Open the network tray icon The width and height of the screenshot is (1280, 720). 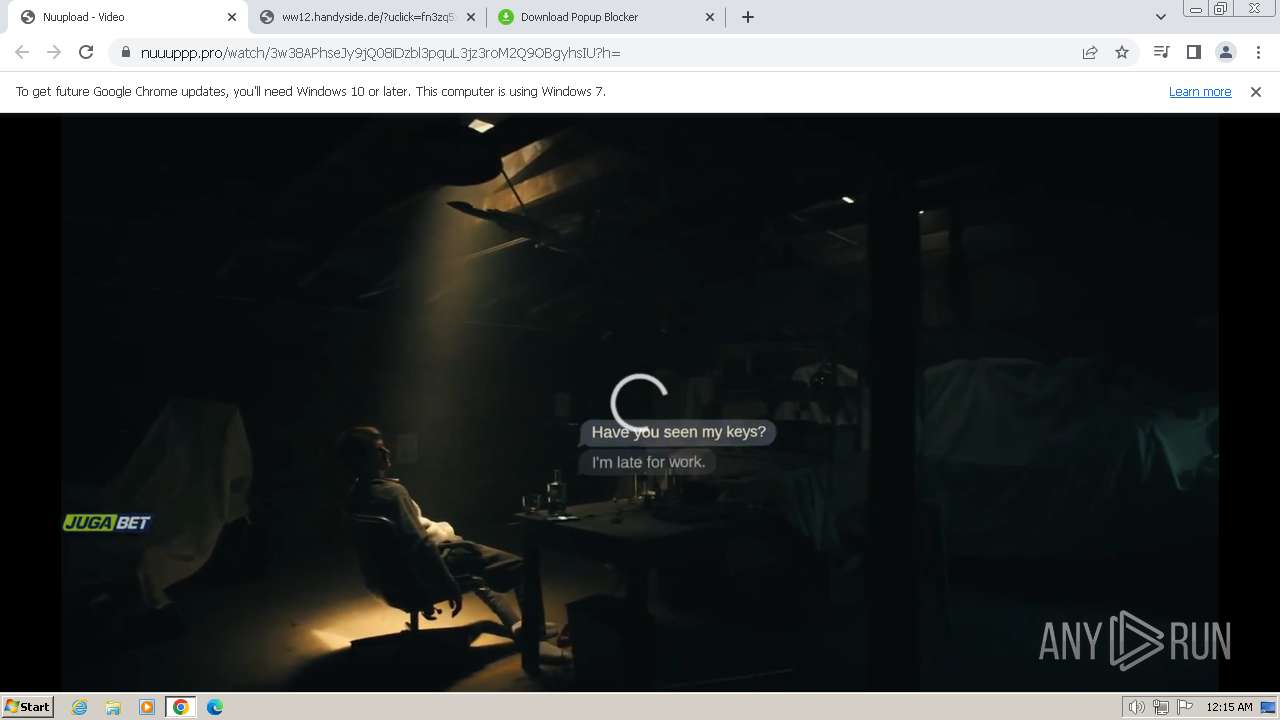pyautogui.click(x=1161, y=707)
